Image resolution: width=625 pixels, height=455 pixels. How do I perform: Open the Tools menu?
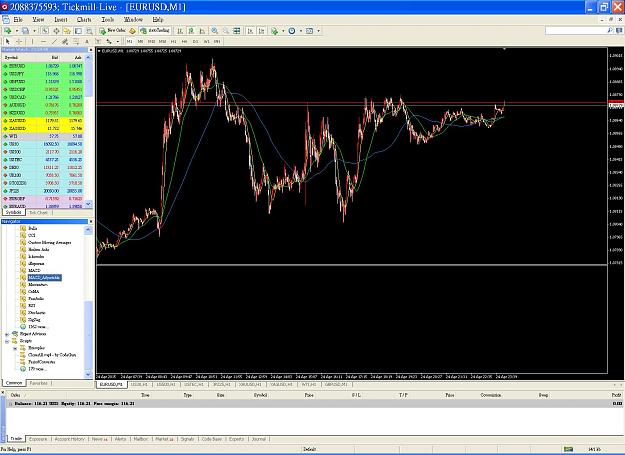point(108,20)
